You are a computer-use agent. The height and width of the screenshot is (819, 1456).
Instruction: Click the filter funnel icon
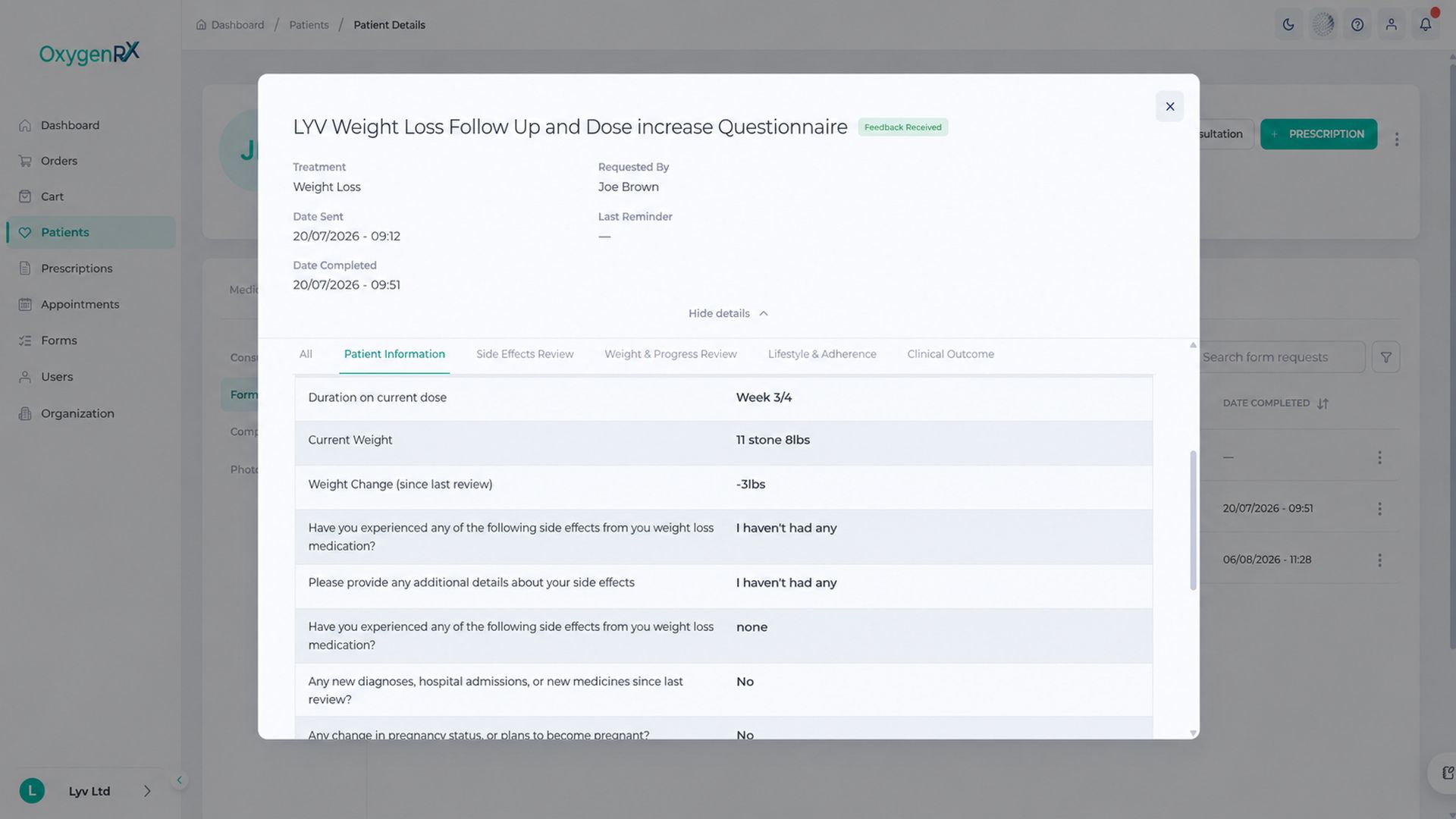pos(1385,357)
